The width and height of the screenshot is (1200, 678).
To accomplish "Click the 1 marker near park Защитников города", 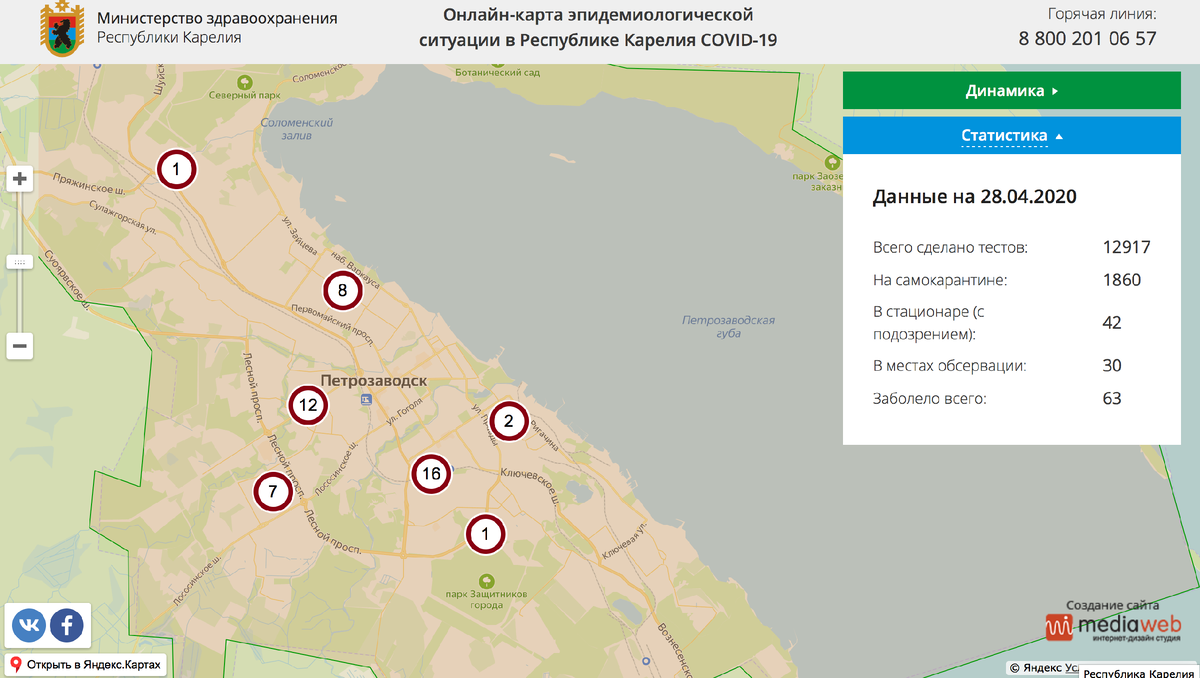I will click(485, 534).
